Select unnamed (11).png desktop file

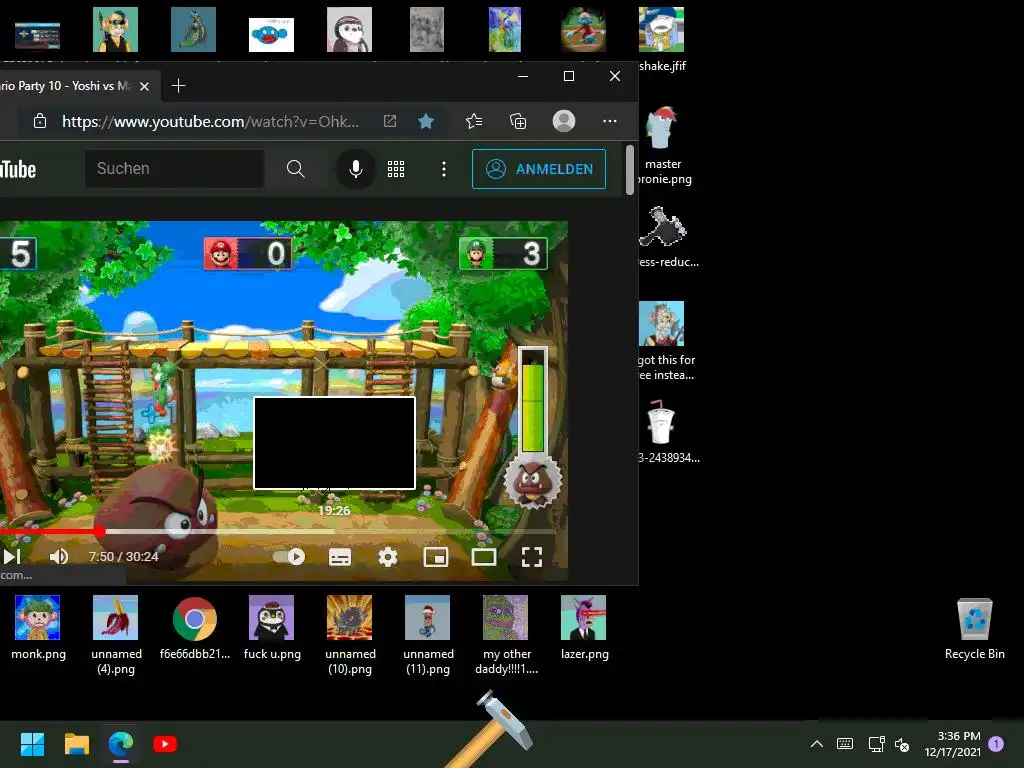428,635
